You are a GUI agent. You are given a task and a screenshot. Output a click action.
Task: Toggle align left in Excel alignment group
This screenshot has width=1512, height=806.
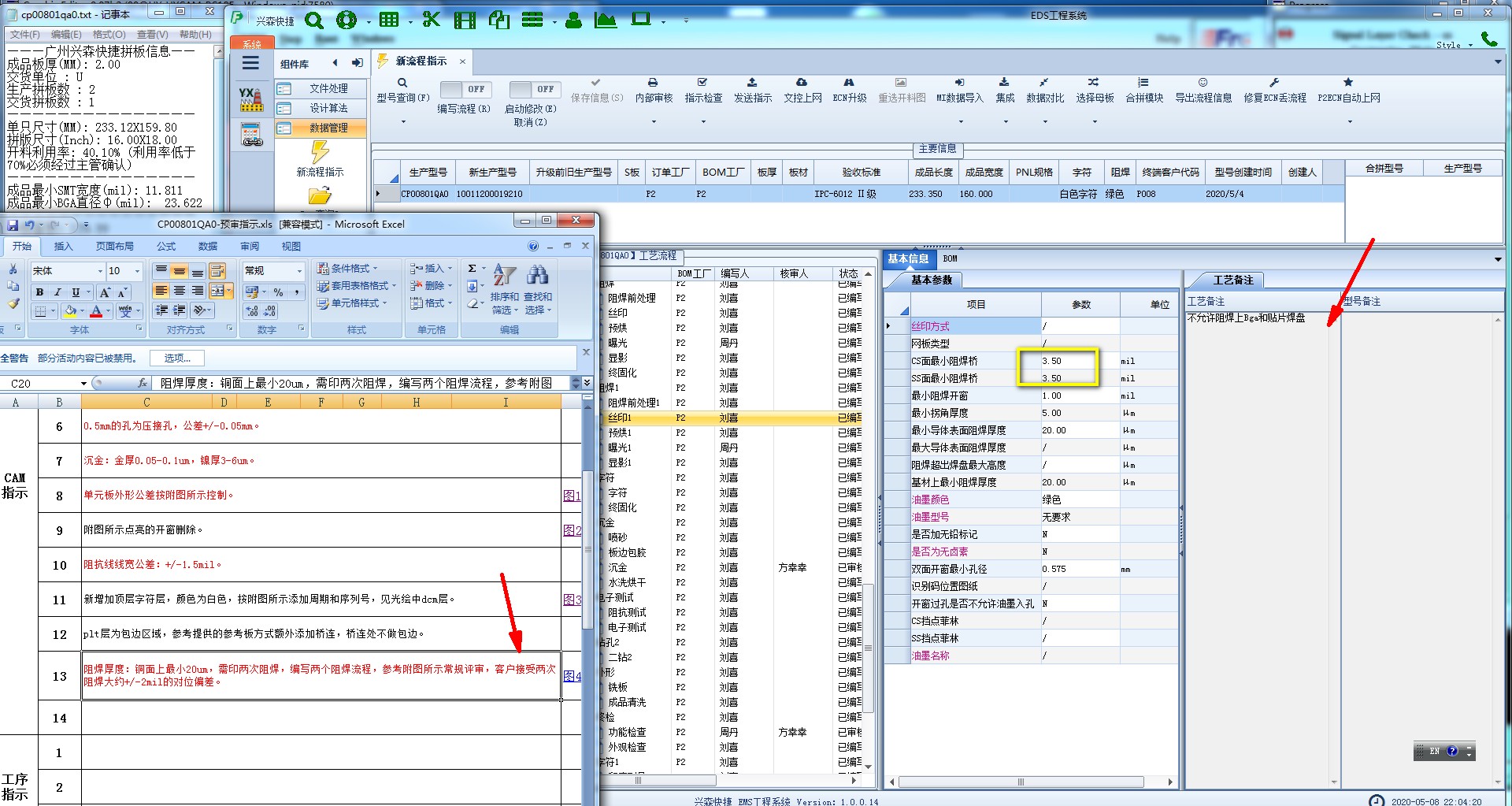pos(161,292)
